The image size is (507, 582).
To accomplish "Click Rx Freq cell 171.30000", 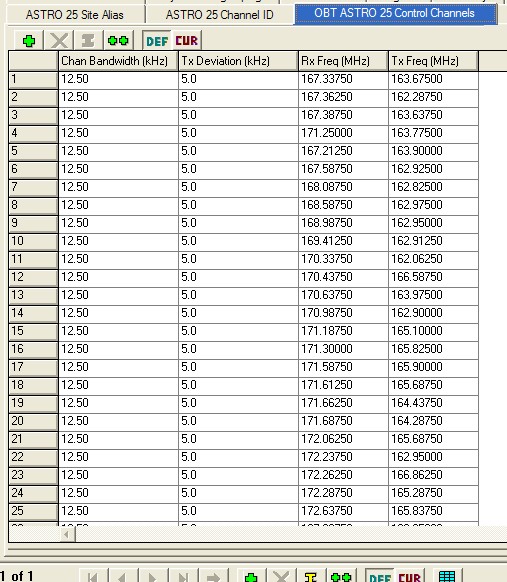I will [343, 350].
